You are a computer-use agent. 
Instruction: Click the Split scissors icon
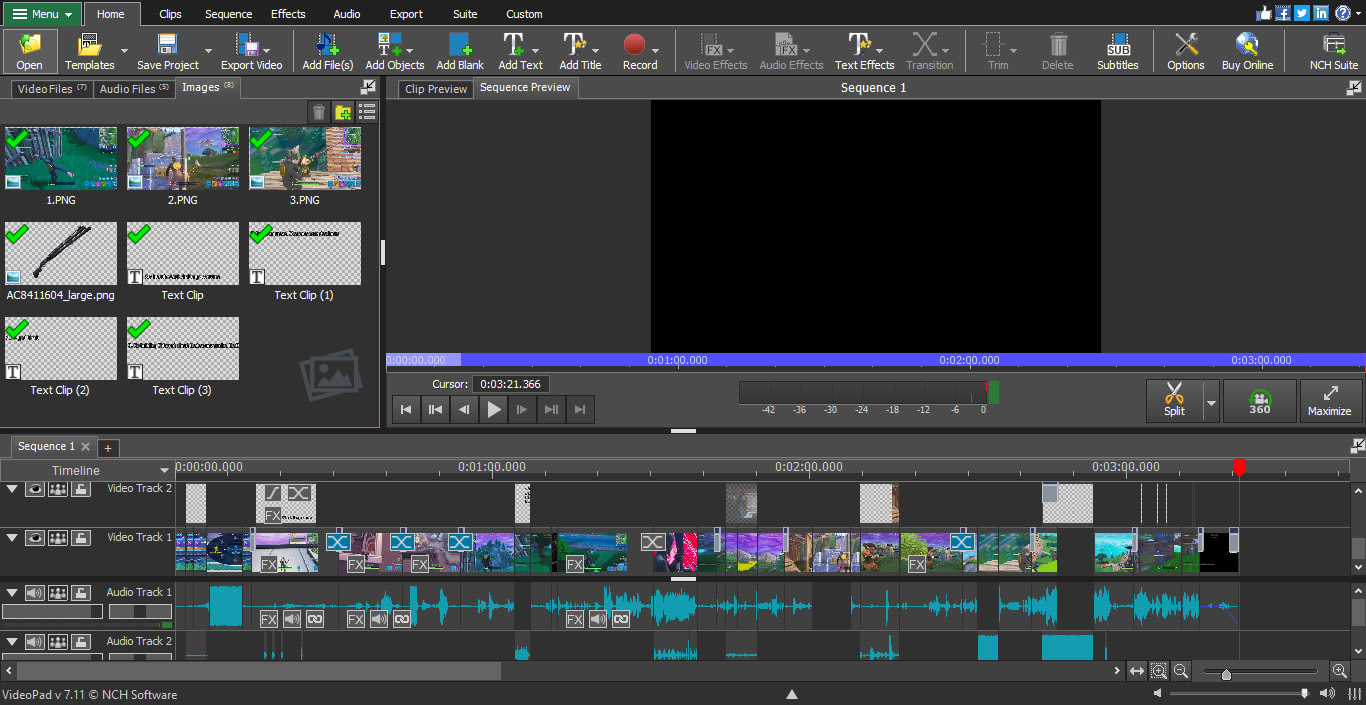tap(1174, 394)
